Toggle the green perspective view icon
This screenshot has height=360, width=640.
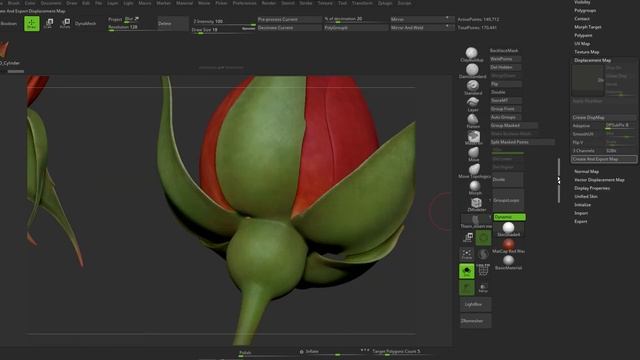click(x=483, y=238)
